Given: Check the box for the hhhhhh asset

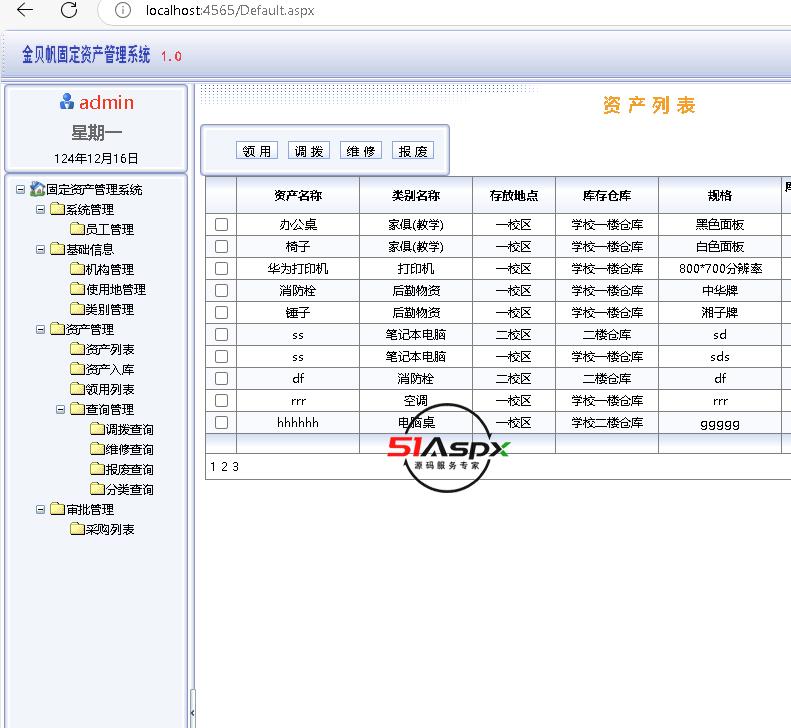Looking at the screenshot, I should click(221, 423).
